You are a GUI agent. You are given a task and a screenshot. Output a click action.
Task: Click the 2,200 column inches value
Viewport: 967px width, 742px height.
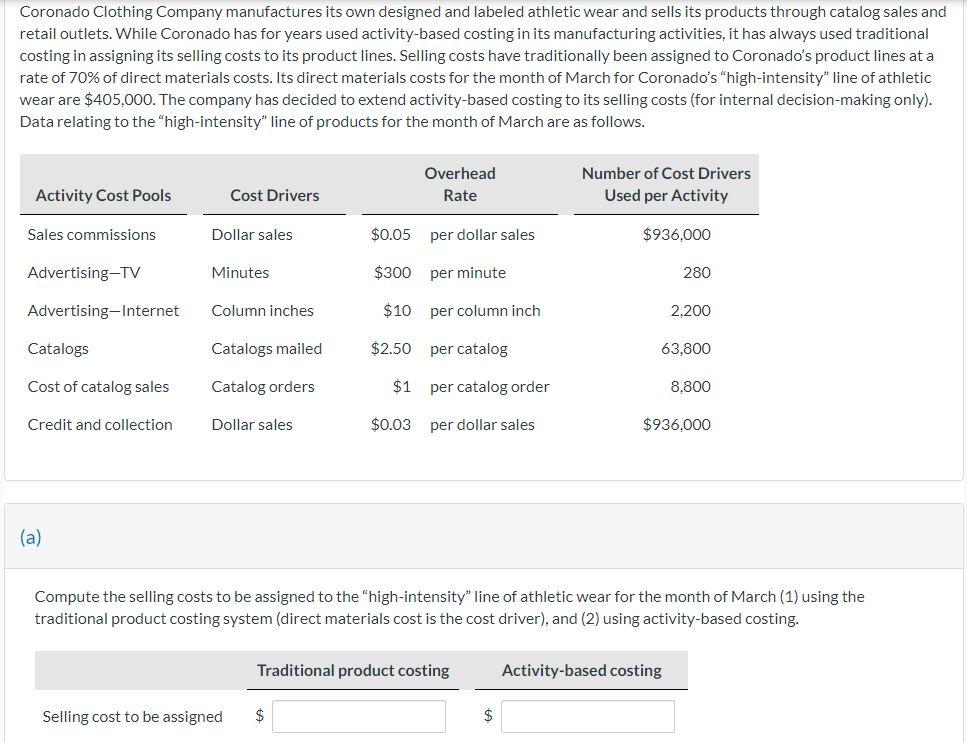click(690, 311)
